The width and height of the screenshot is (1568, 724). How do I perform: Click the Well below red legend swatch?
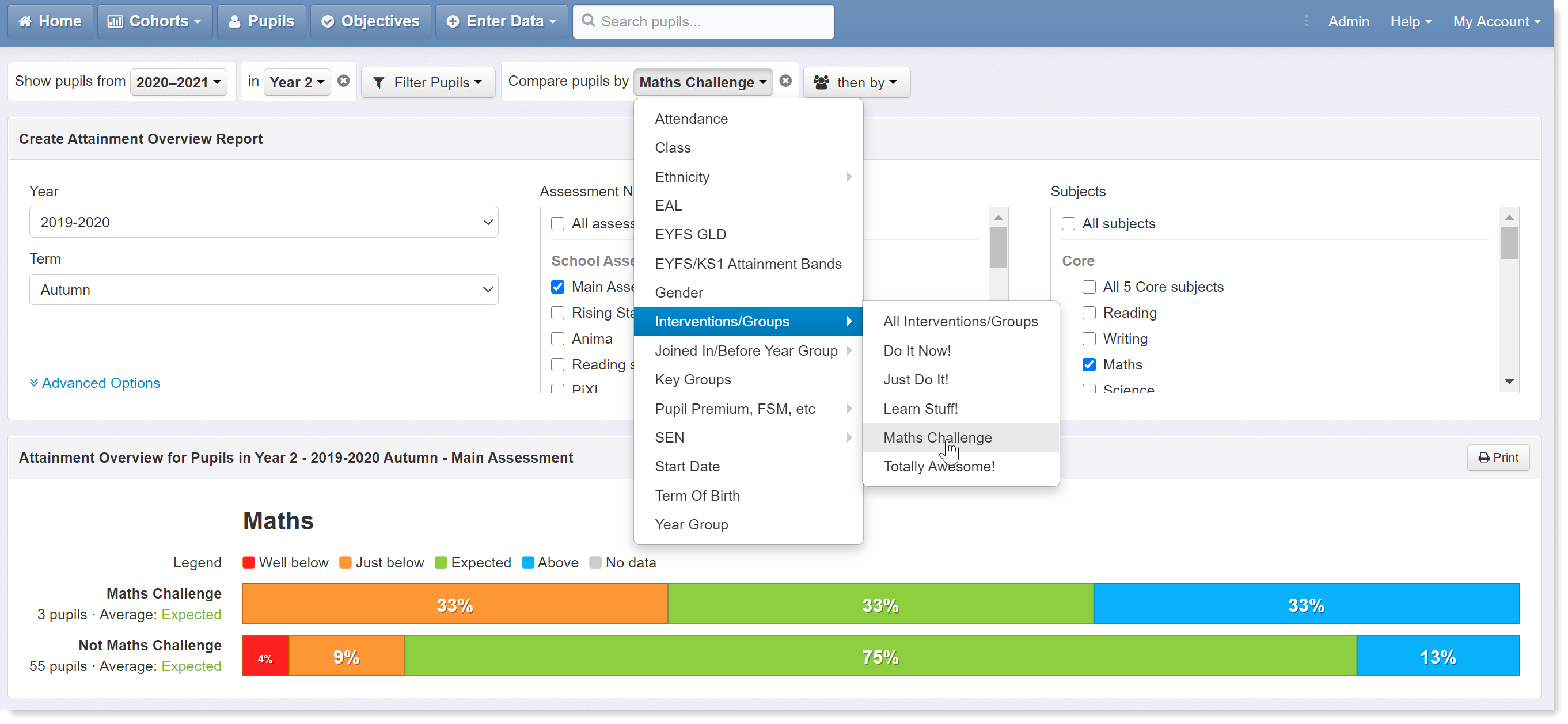click(248, 563)
